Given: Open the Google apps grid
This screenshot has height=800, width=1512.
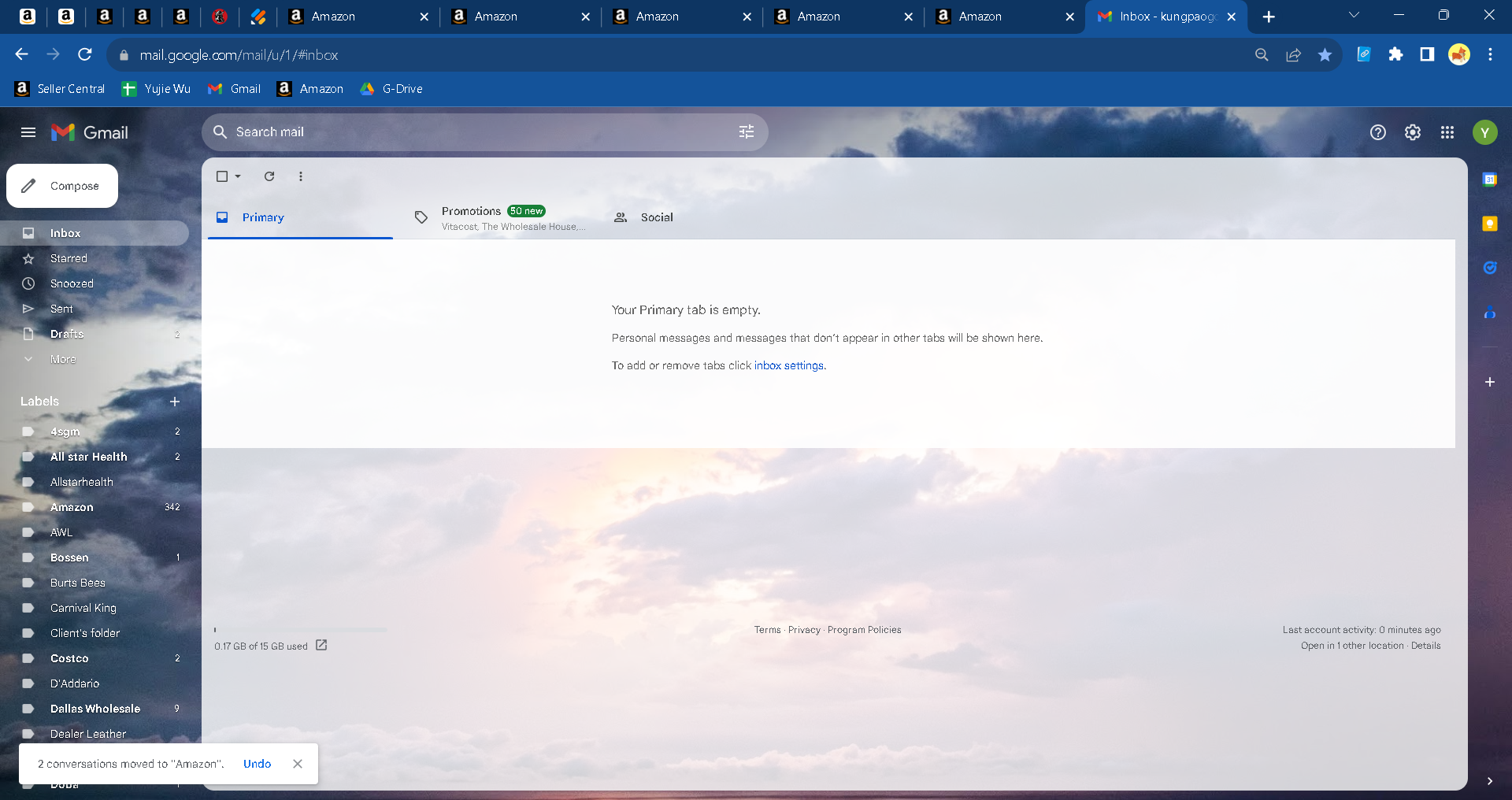Looking at the screenshot, I should (x=1447, y=132).
